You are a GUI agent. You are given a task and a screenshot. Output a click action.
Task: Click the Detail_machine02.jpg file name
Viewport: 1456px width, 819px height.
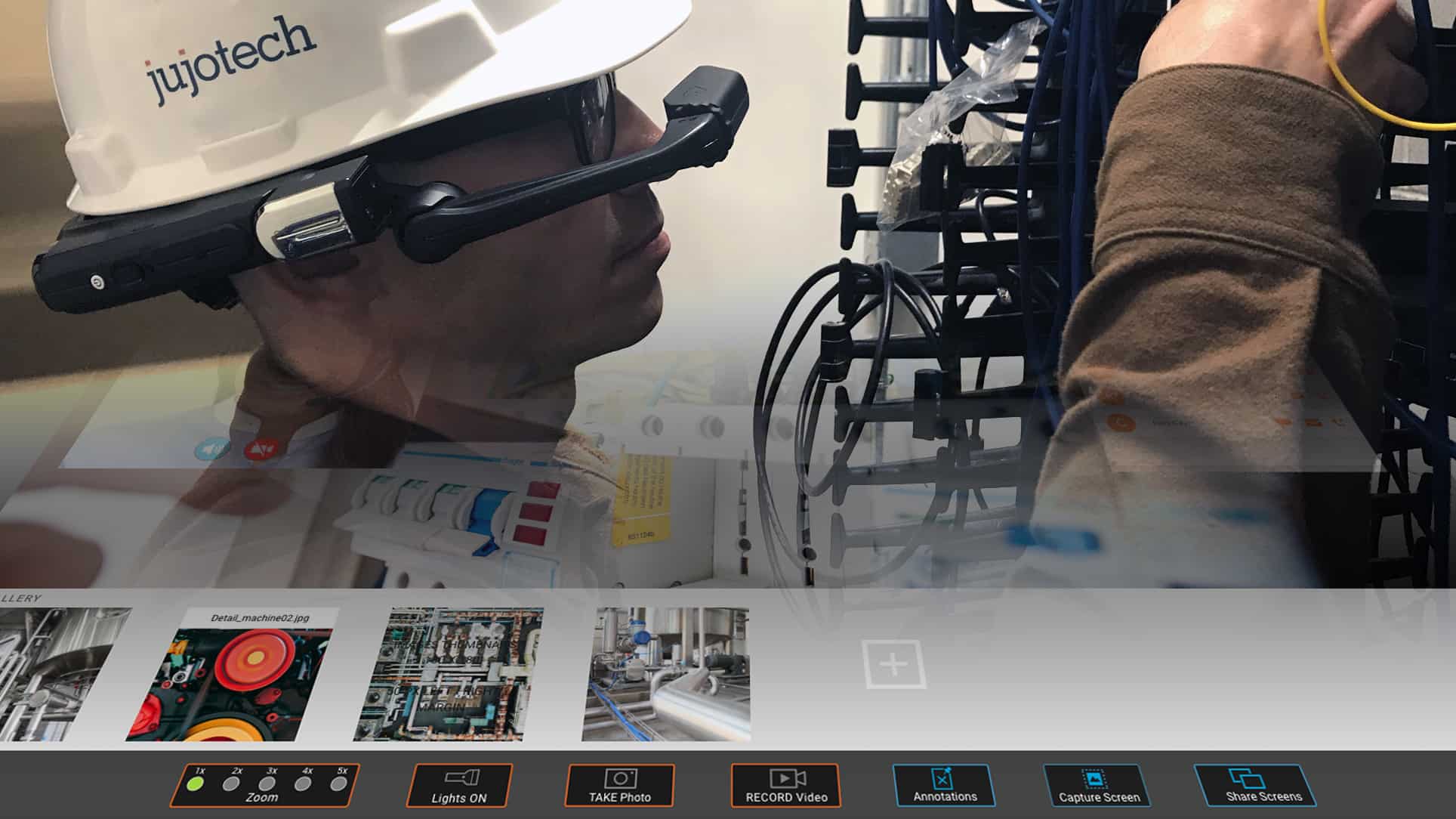tap(260, 617)
